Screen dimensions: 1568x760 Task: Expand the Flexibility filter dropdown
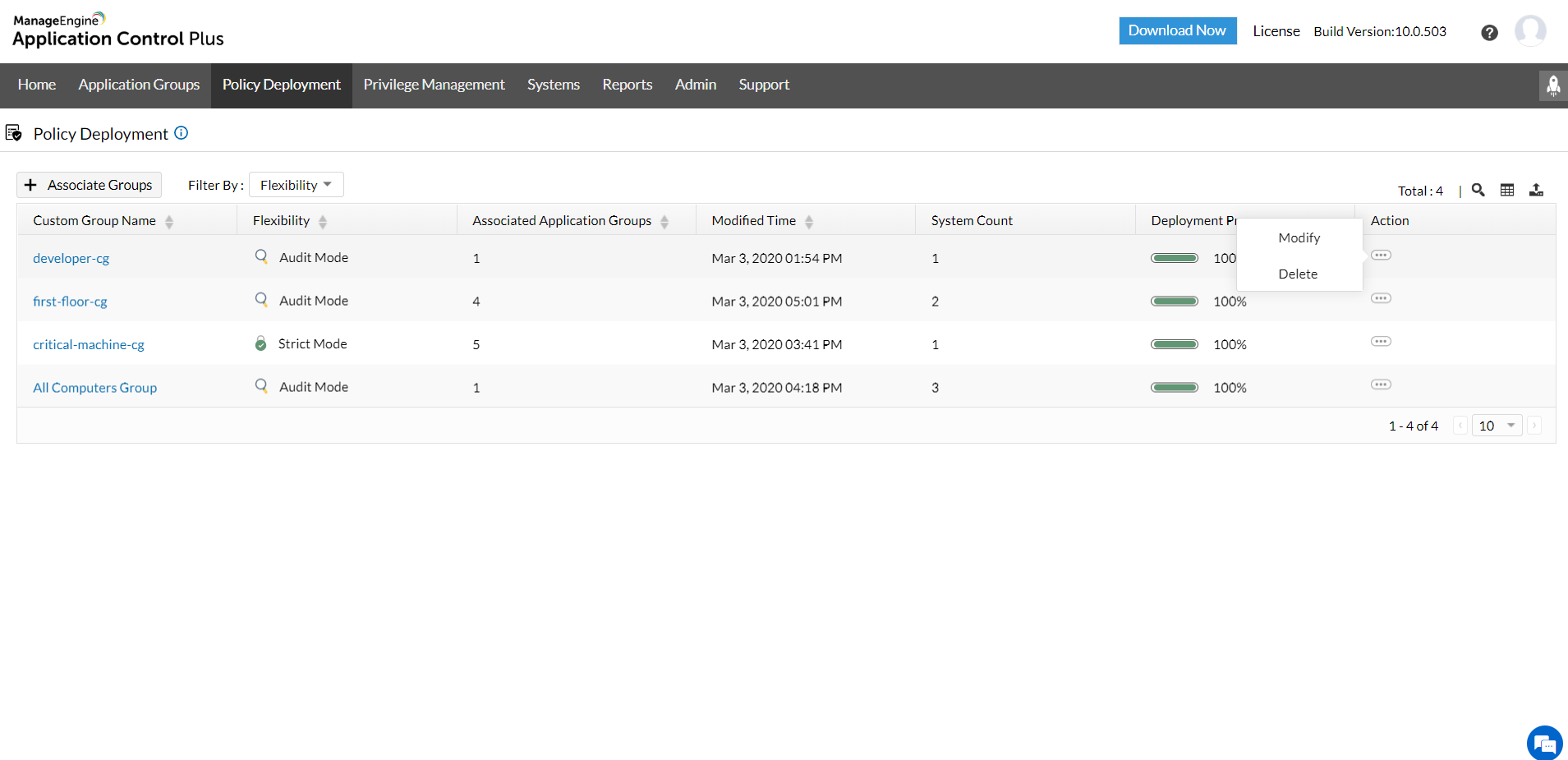pos(296,185)
